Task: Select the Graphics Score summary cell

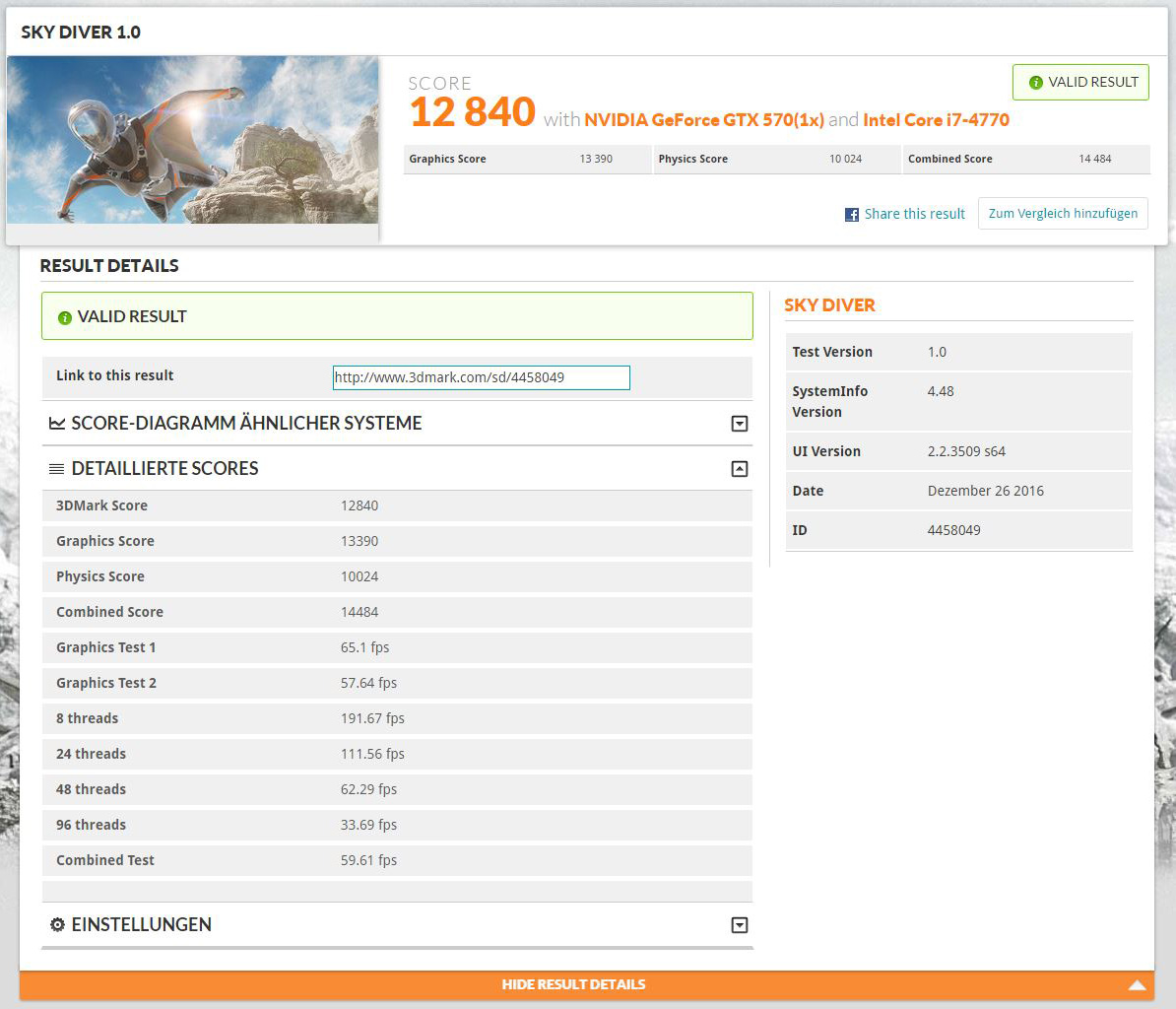Action: pos(527,159)
